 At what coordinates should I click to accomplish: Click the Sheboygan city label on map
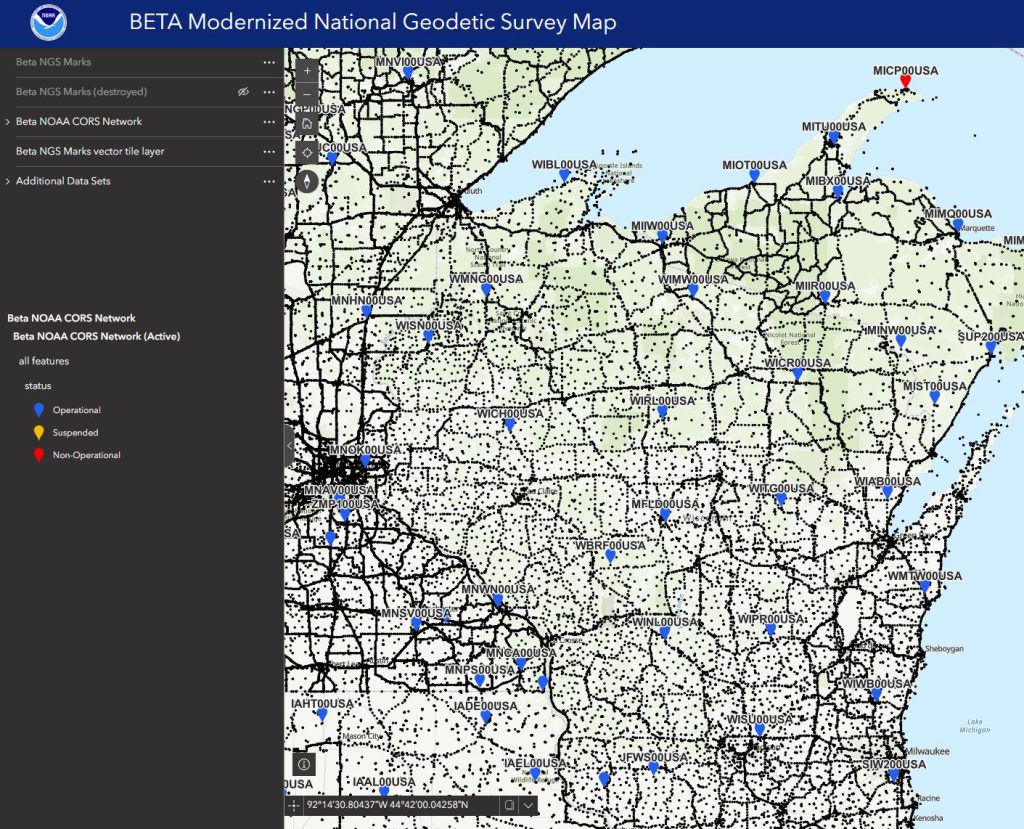click(944, 649)
